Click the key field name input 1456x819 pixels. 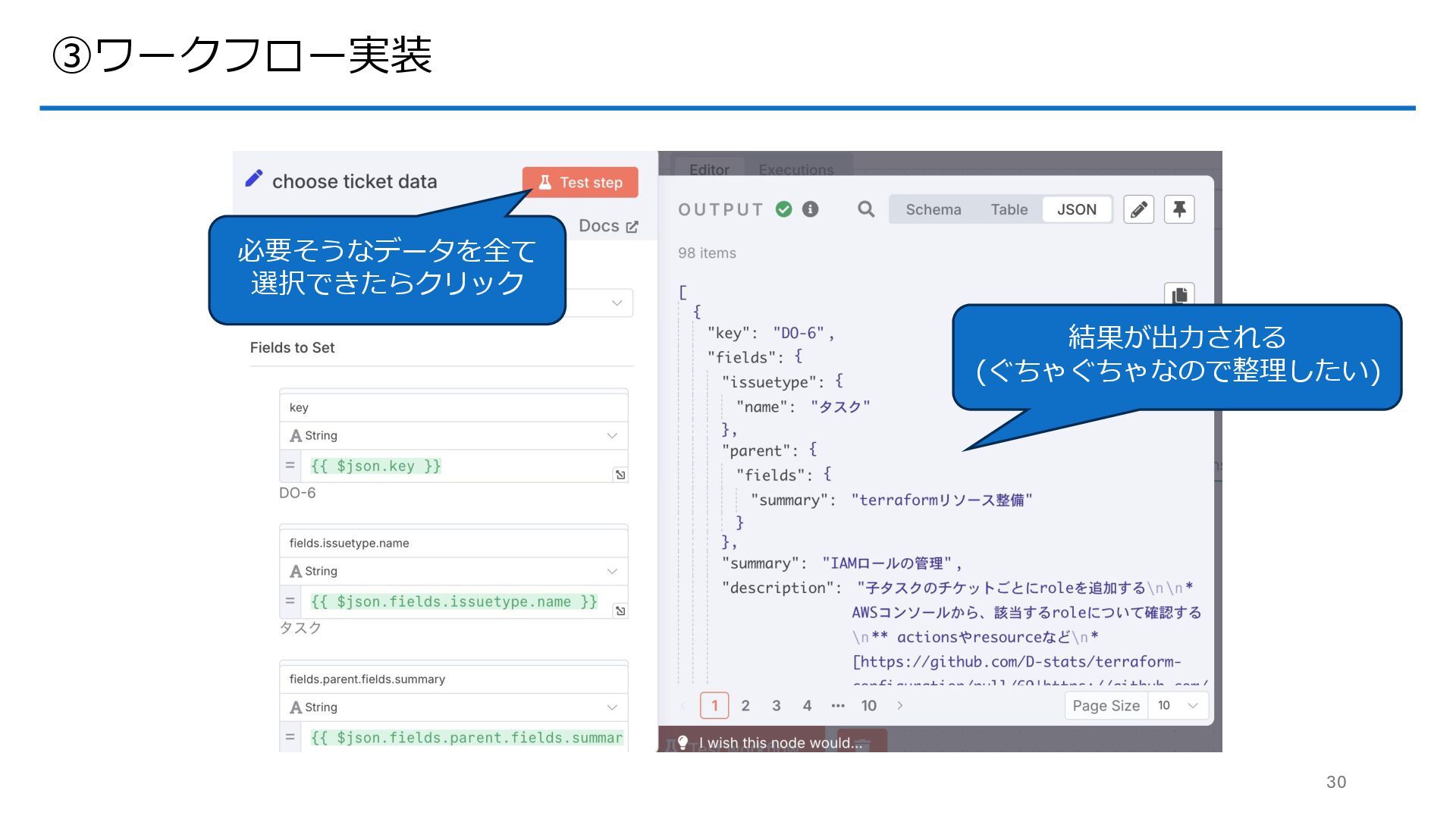click(x=453, y=408)
